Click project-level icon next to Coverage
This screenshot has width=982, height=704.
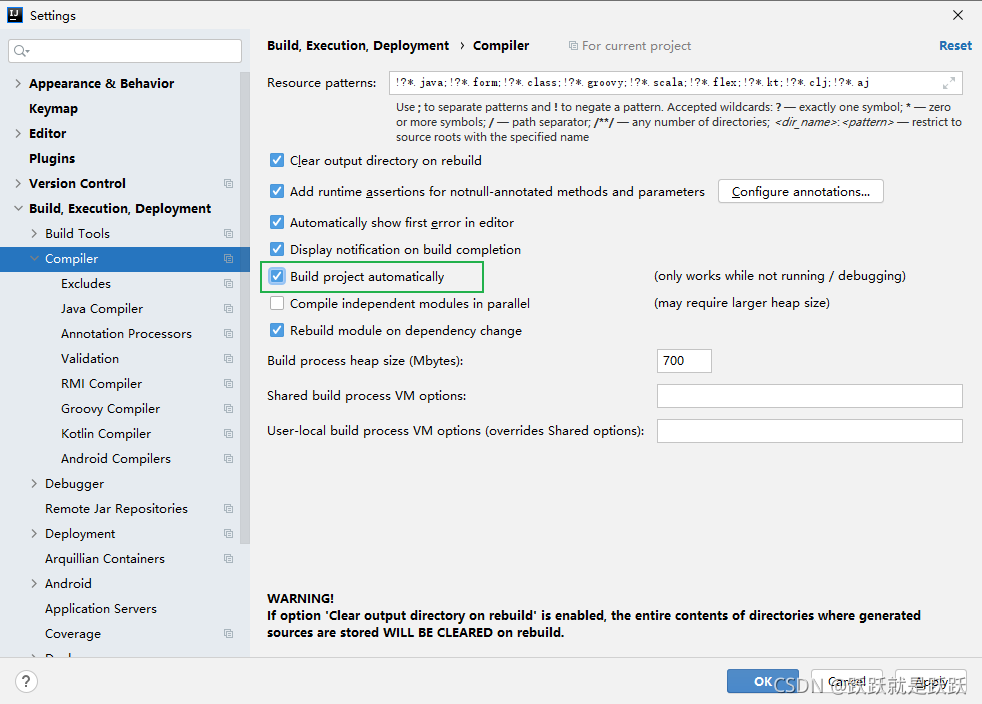[x=229, y=634]
